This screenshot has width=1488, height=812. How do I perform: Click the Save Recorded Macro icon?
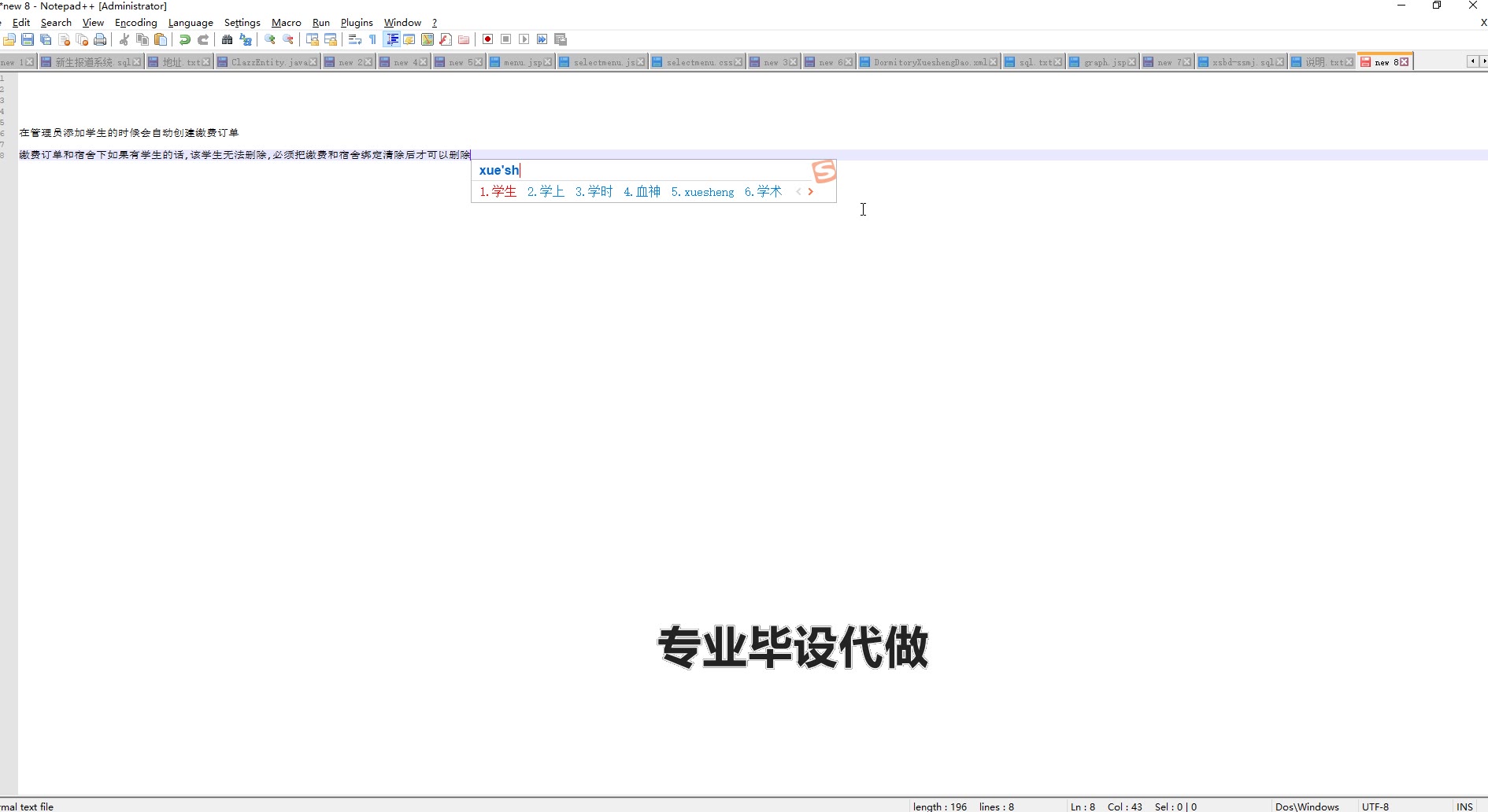[x=561, y=39]
